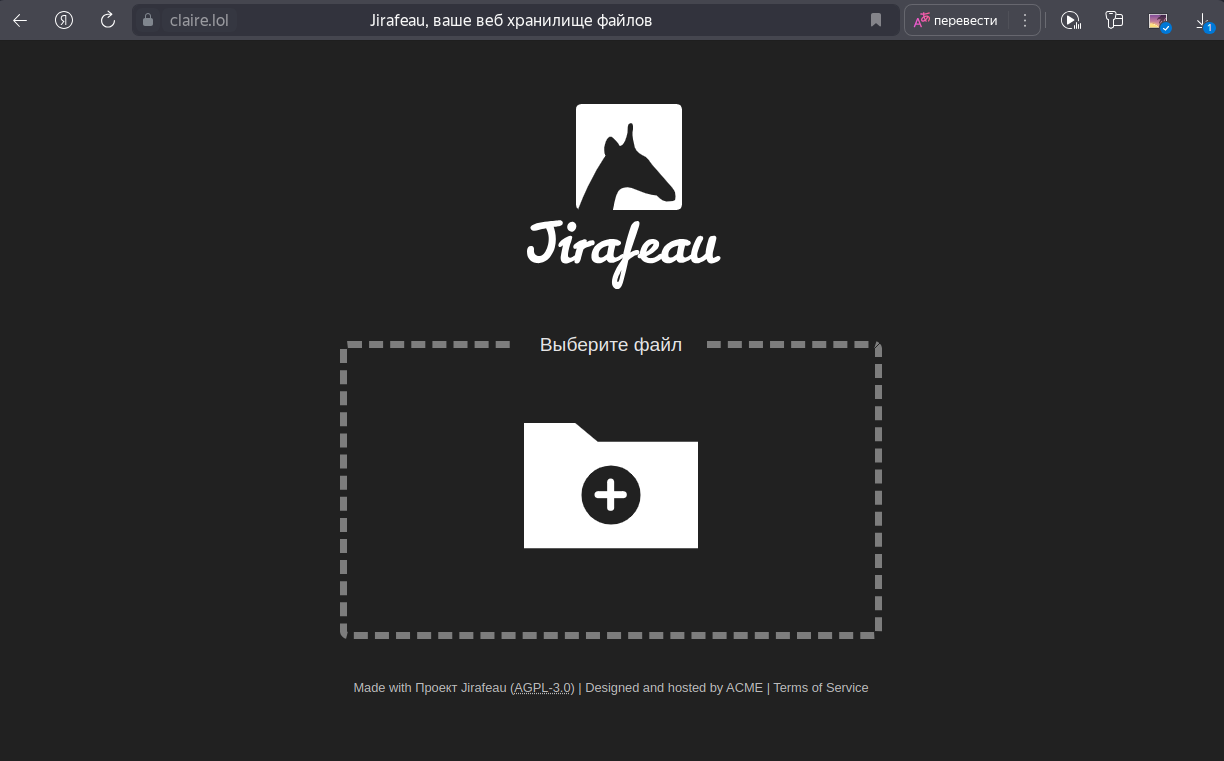Click the folder with plus upload icon
The image size is (1224, 761).
click(611, 486)
